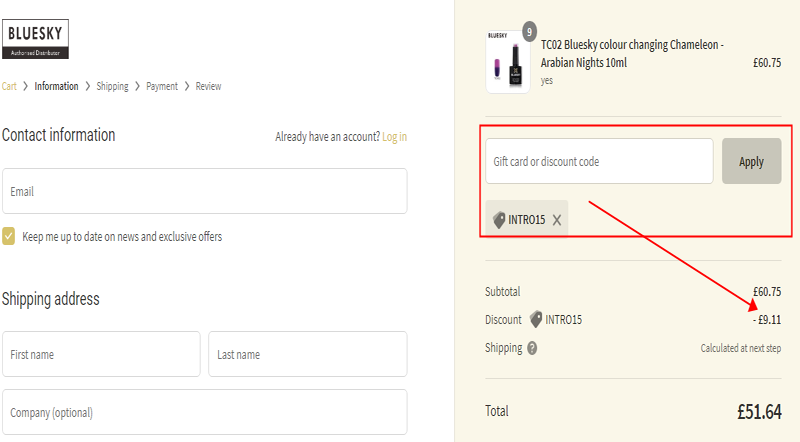Open the Shipping help question-mark icon
Viewport: 800px width, 442px height.
click(x=532, y=348)
